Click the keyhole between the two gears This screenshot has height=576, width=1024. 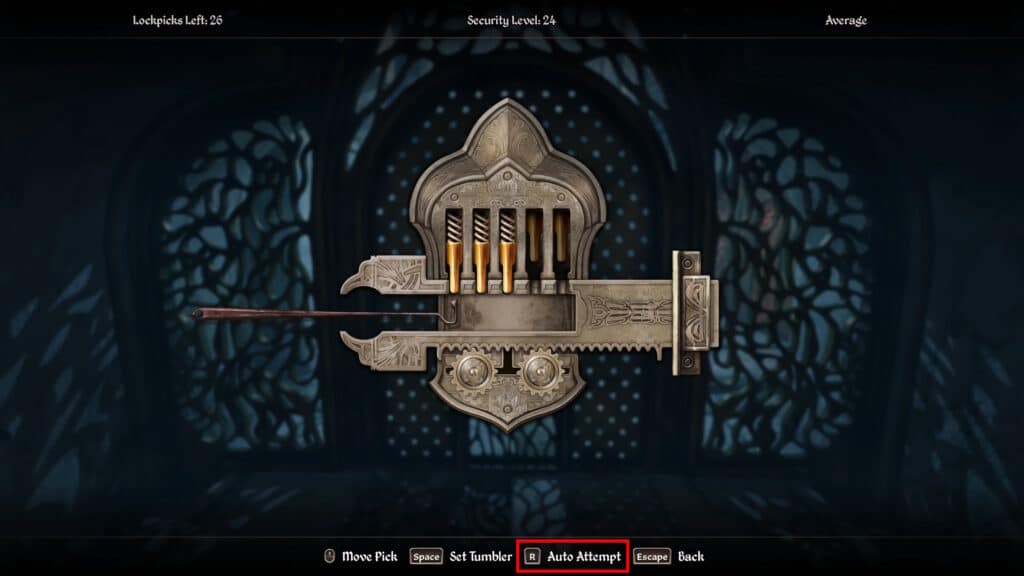coord(507,363)
